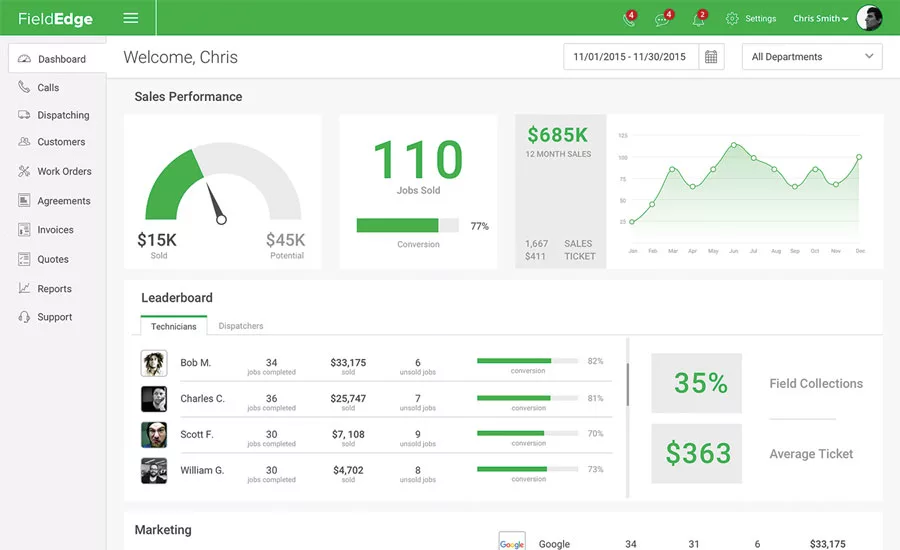Switch to the Dispatchers tab

[240, 326]
